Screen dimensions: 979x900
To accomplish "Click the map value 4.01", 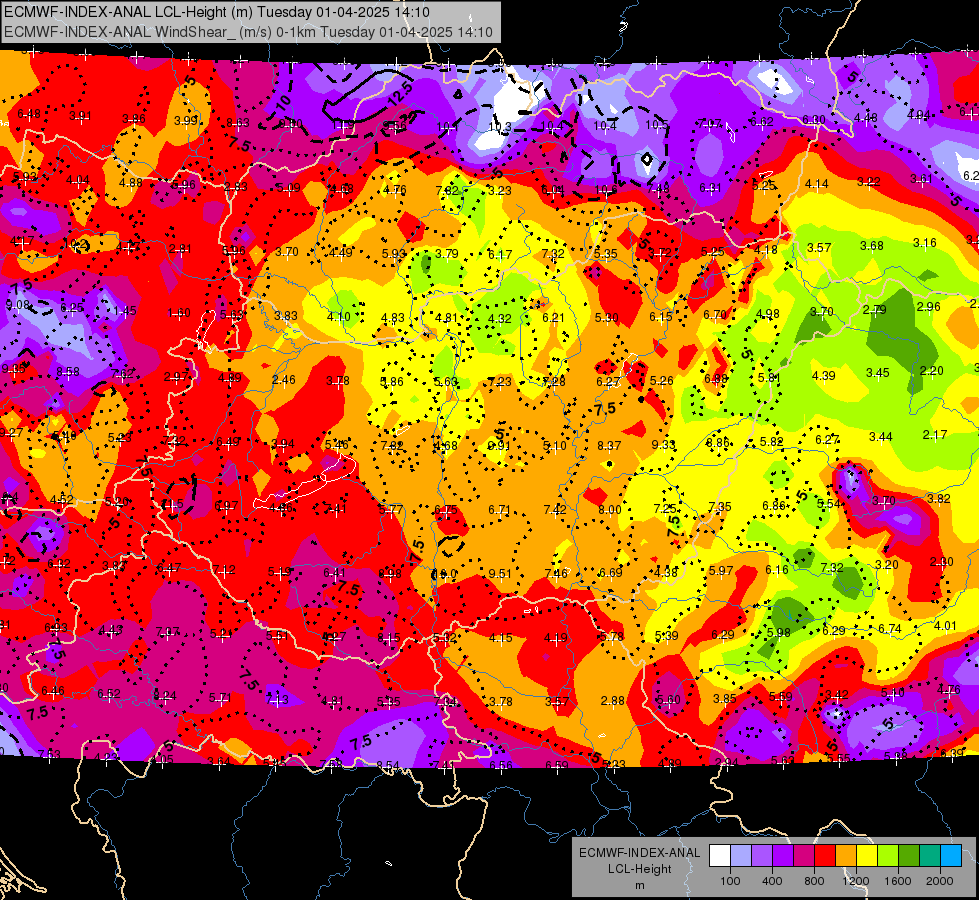I will (945, 626).
